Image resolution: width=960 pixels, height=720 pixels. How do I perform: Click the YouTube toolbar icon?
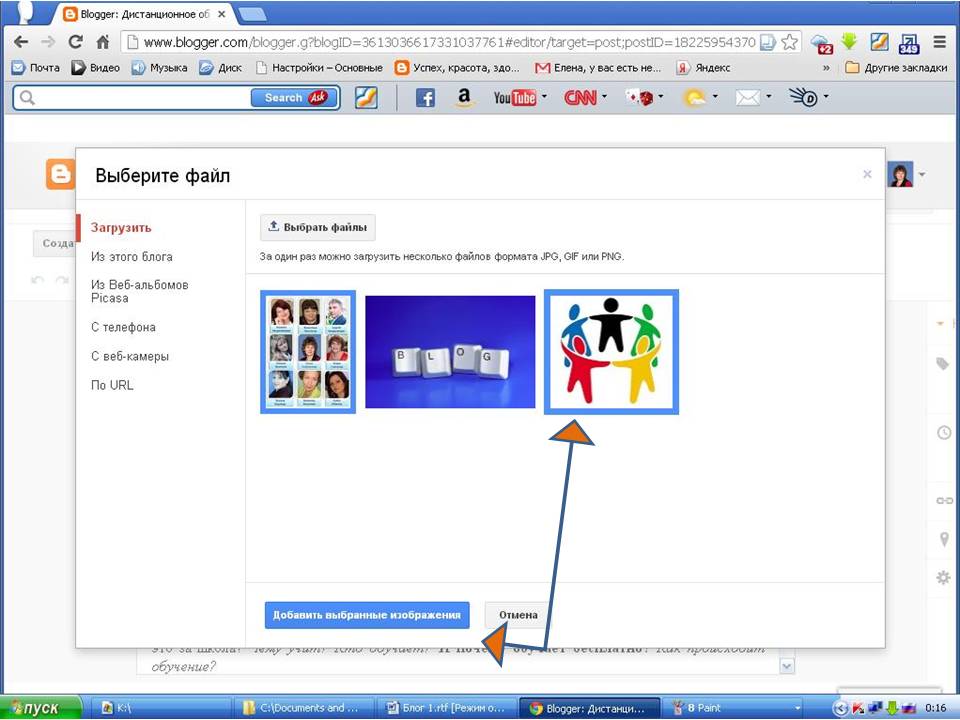click(x=515, y=97)
